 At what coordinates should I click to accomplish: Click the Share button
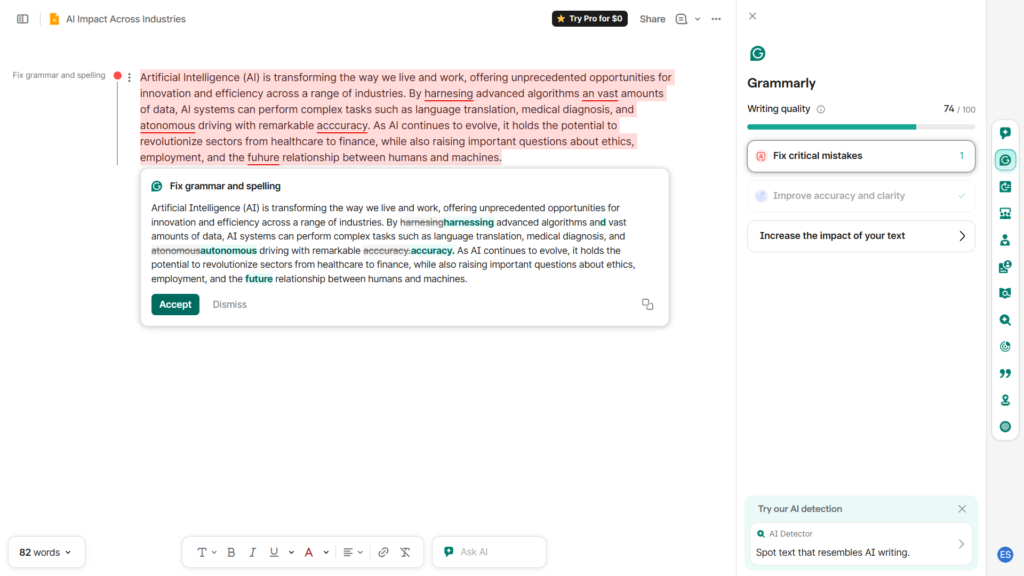click(652, 19)
